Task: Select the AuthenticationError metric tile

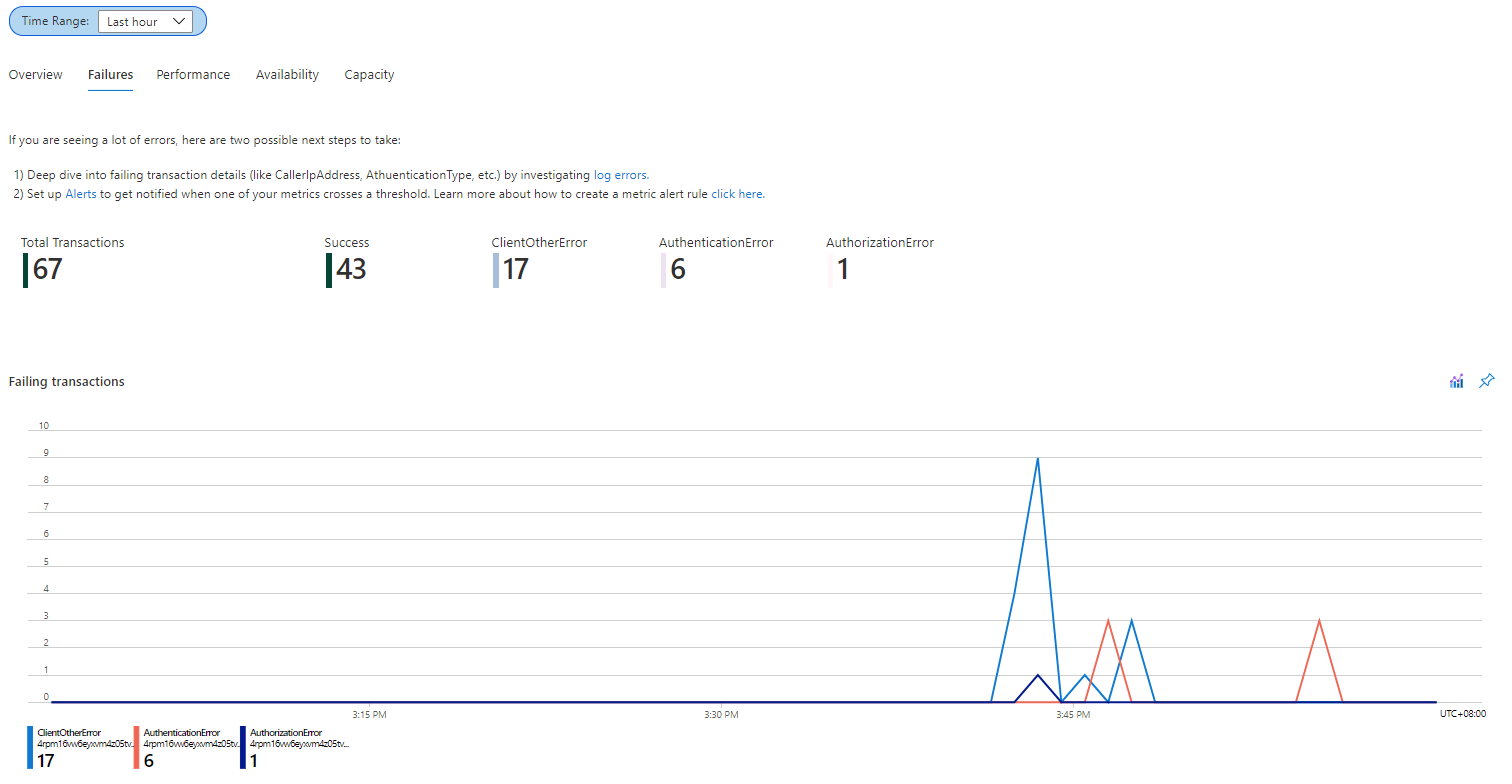Action: (715, 258)
